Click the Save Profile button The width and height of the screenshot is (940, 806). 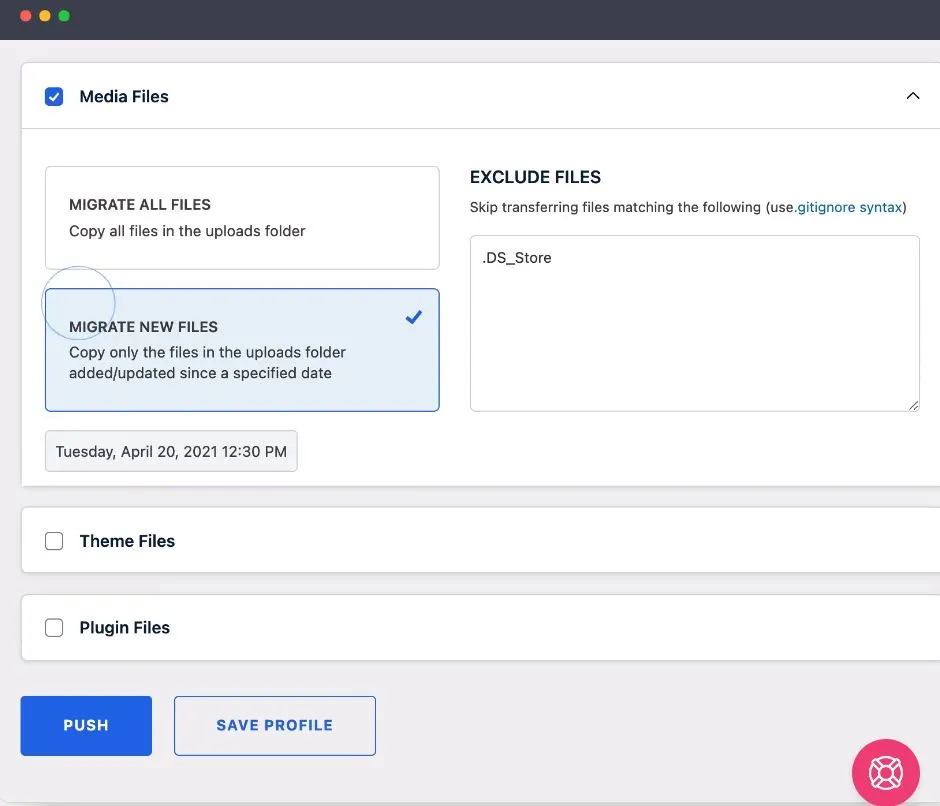pyautogui.click(x=274, y=725)
